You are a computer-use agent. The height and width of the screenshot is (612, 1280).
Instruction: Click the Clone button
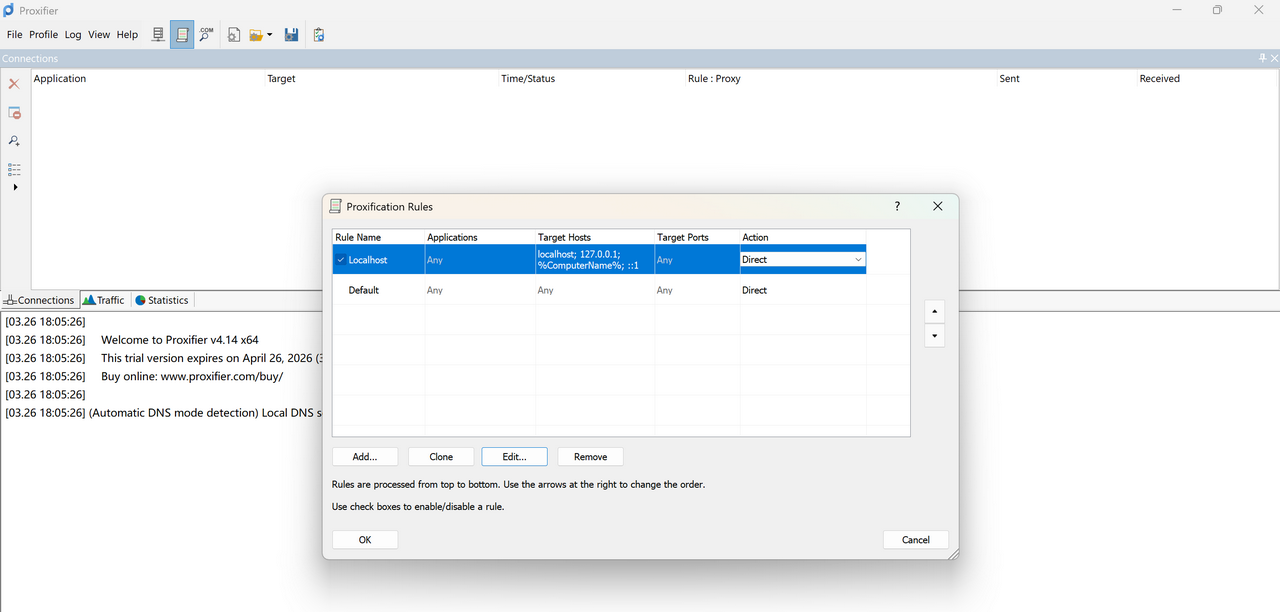pos(441,456)
